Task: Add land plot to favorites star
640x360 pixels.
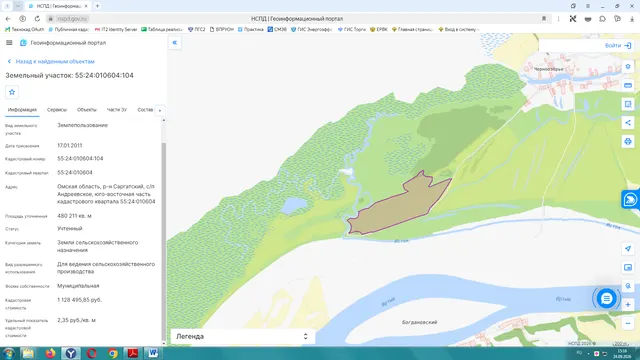Action: (12, 92)
